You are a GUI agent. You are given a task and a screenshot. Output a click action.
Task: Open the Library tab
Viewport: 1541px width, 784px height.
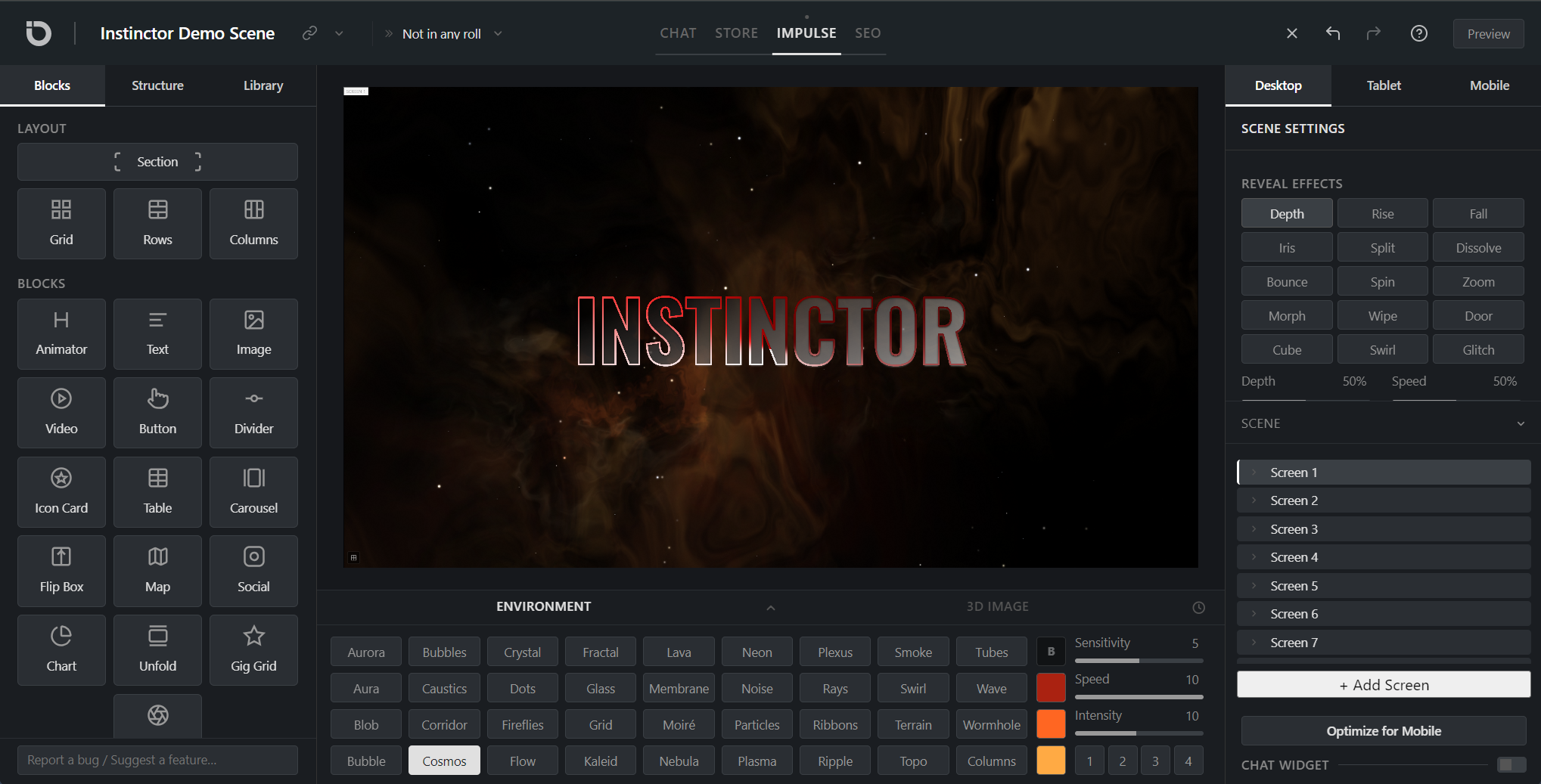(x=263, y=85)
